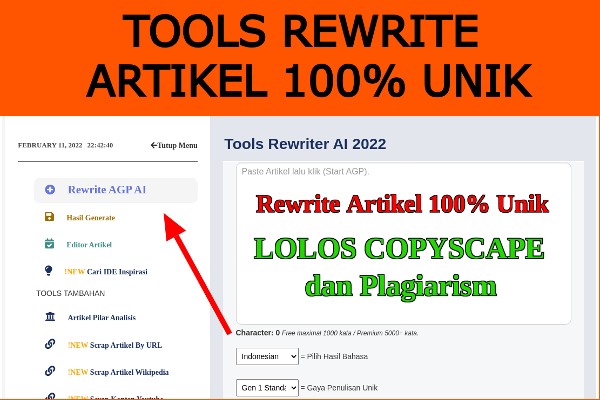Open Cari IDE Inspirasi tool
The width and height of the screenshot is (600, 400).
click(x=106, y=271)
